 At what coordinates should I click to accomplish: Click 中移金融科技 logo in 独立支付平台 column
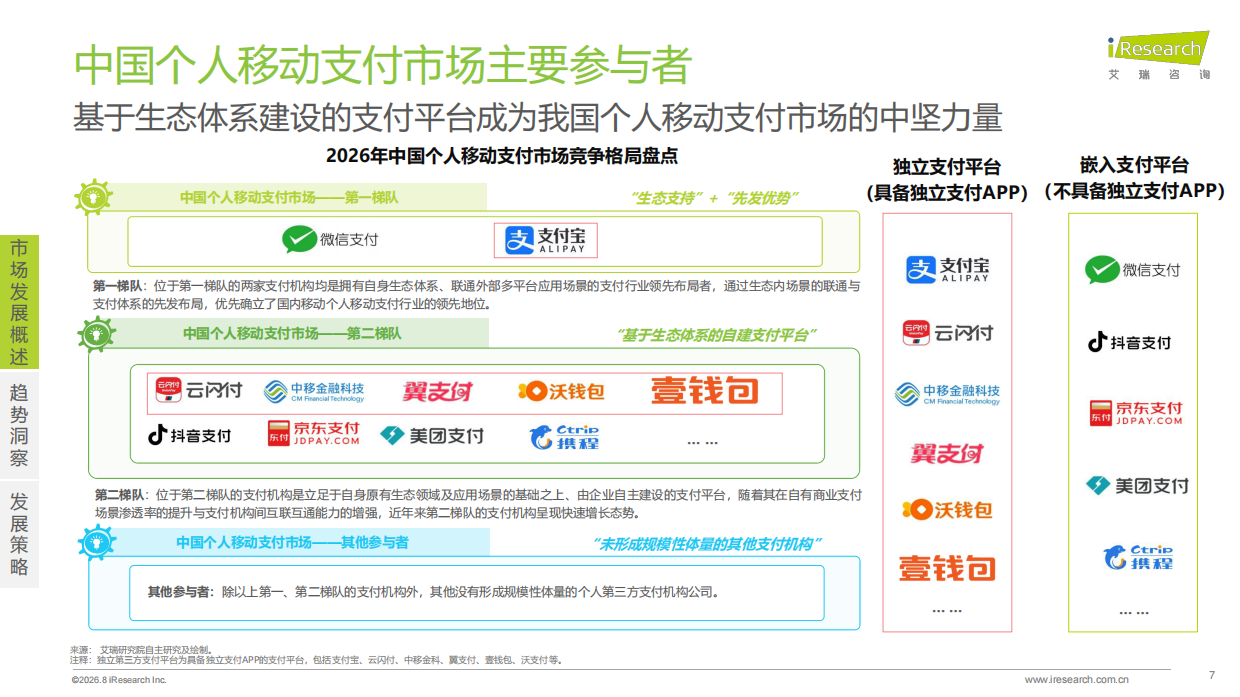coord(947,394)
